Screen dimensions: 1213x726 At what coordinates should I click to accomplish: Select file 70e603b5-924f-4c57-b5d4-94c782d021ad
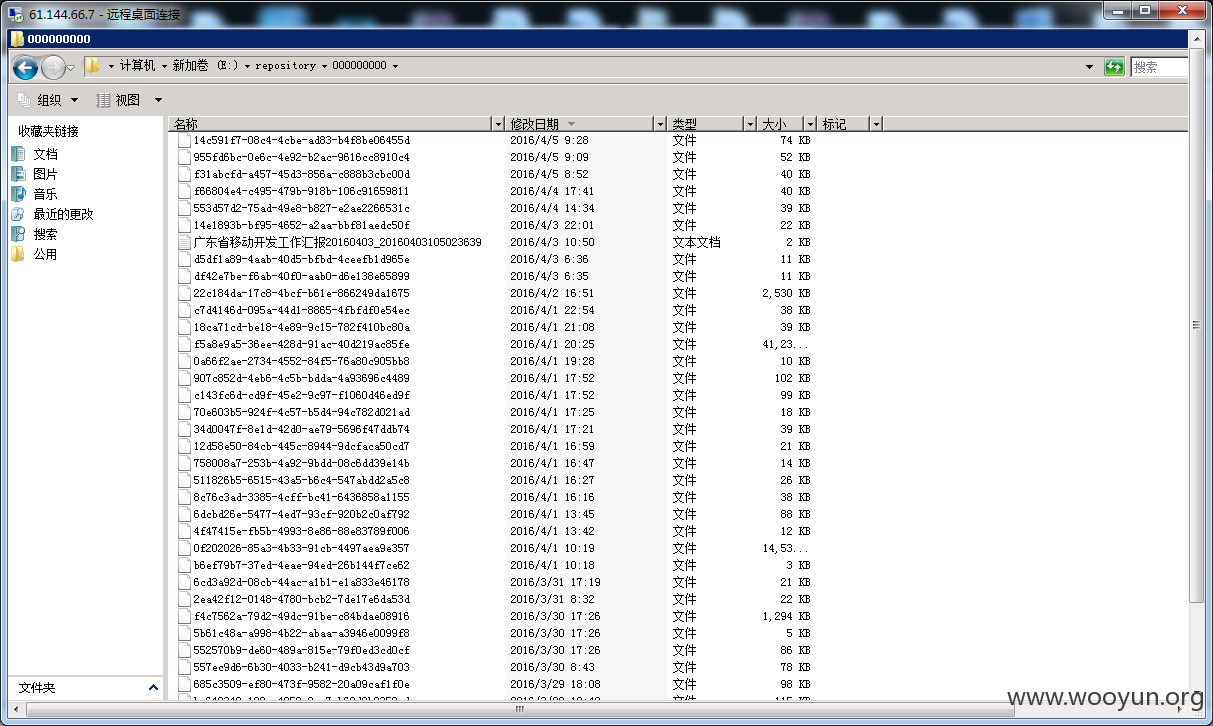[x=301, y=412]
